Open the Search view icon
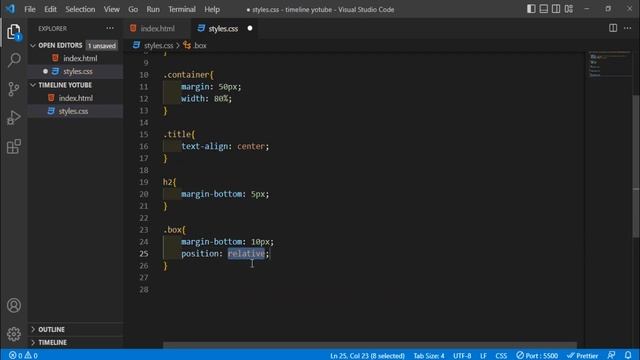Screen dimensions: 640x360 click(14, 60)
